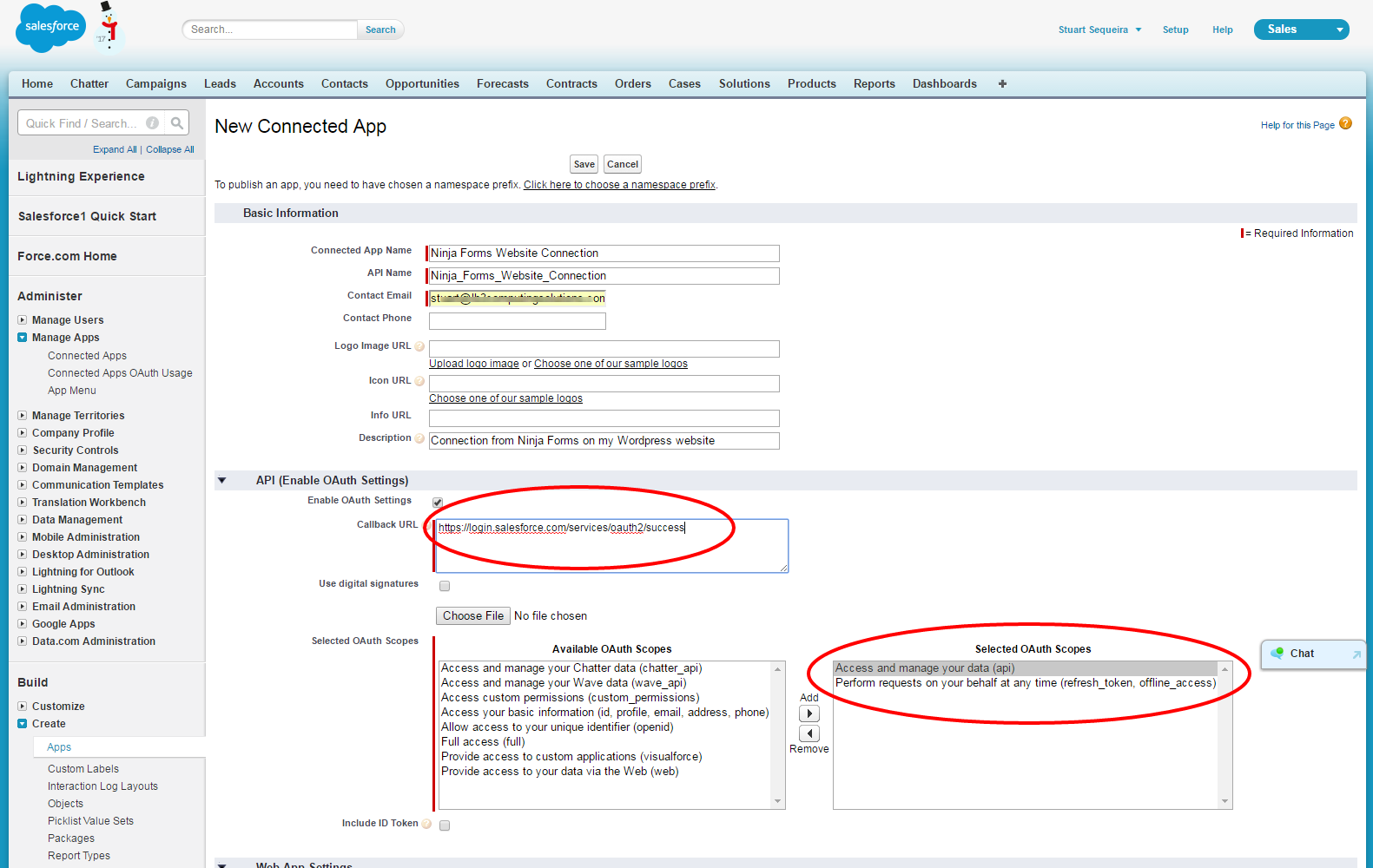The width and height of the screenshot is (1373, 868).
Task: Open the Opportunities tab
Action: click(422, 84)
